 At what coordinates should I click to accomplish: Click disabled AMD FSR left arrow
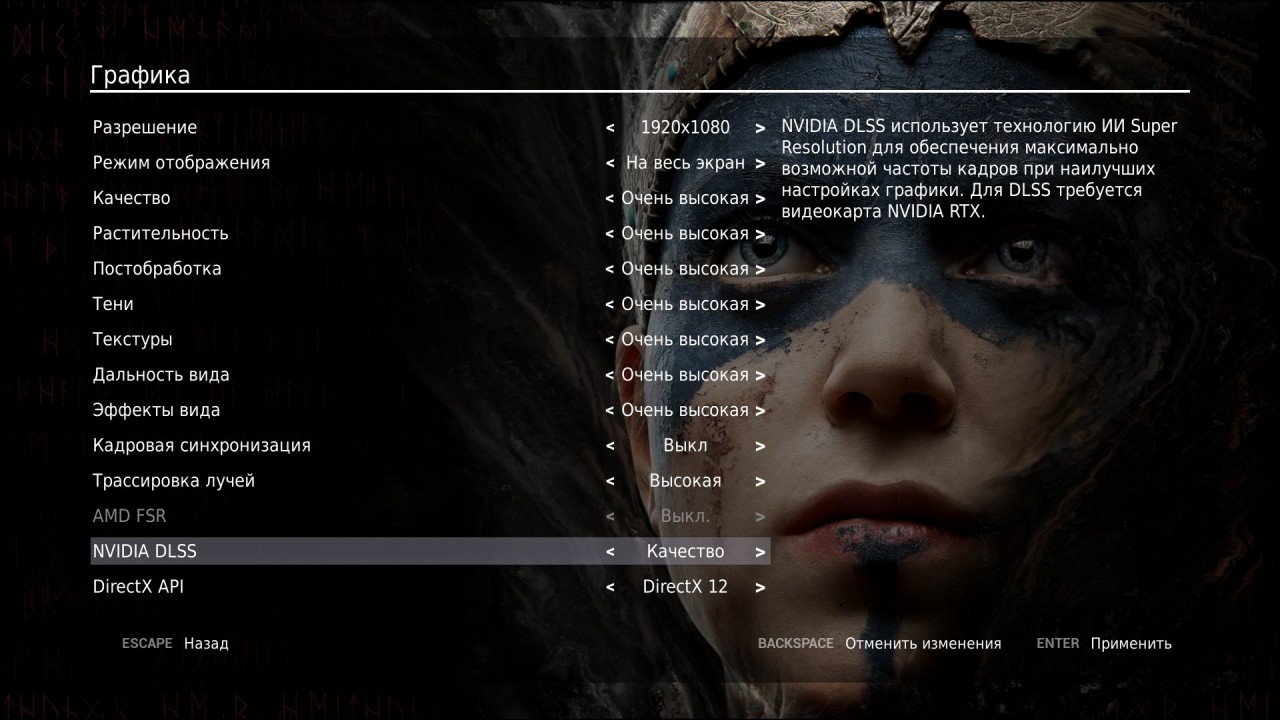point(610,517)
